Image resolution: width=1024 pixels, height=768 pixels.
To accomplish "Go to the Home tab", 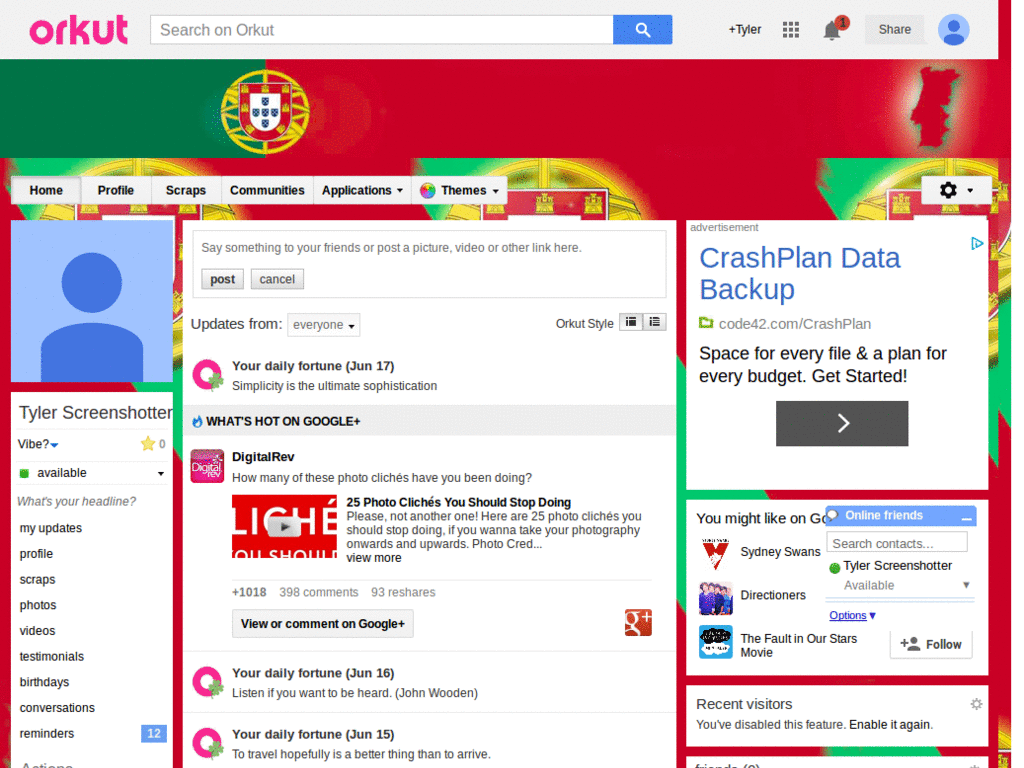I will click(x=46, y=191).
